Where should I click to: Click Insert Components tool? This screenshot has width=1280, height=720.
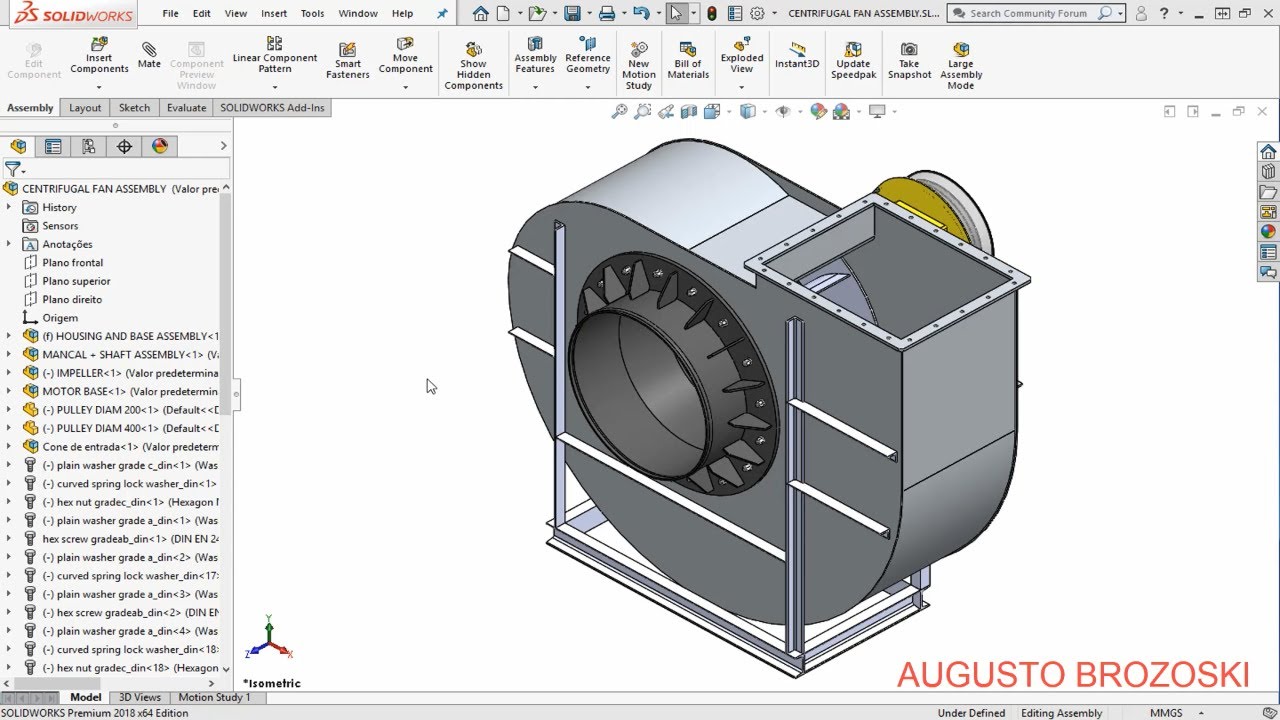tap(99, 56)
